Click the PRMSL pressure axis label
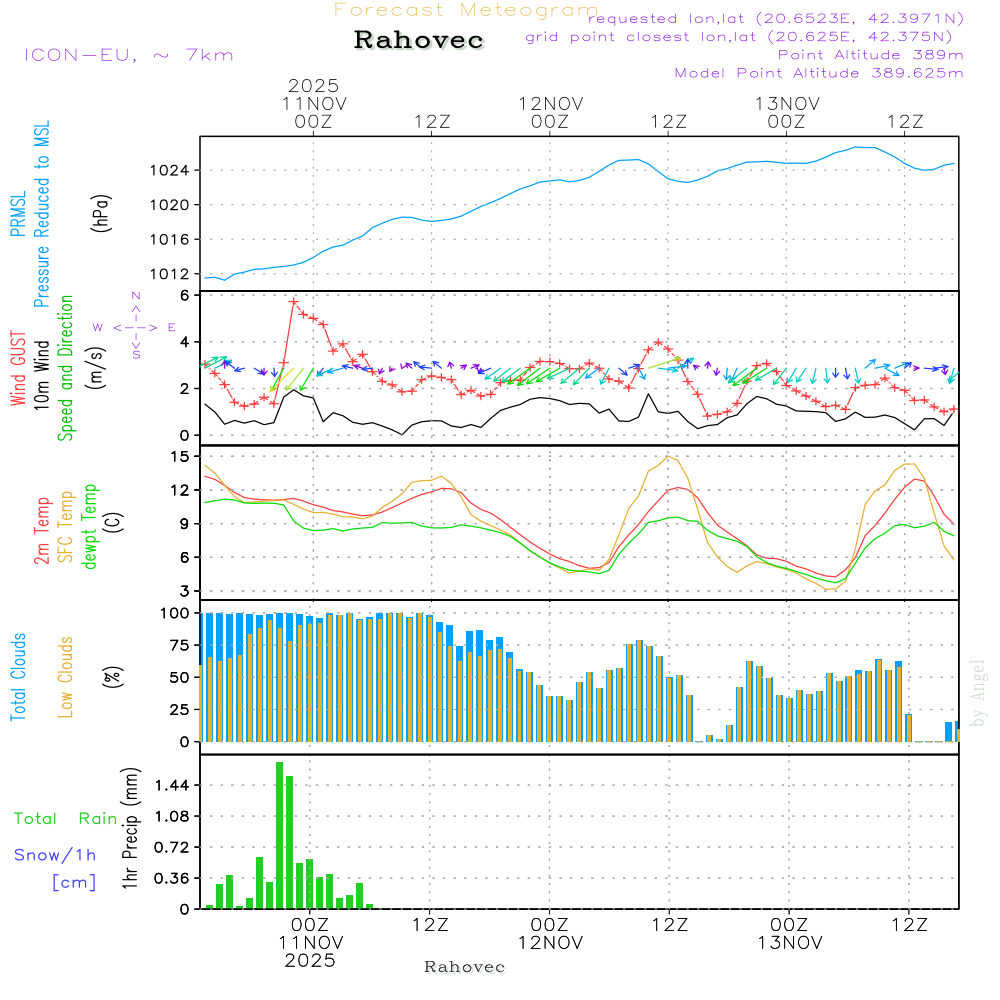1000x1000 pixels. pos(17,215)
